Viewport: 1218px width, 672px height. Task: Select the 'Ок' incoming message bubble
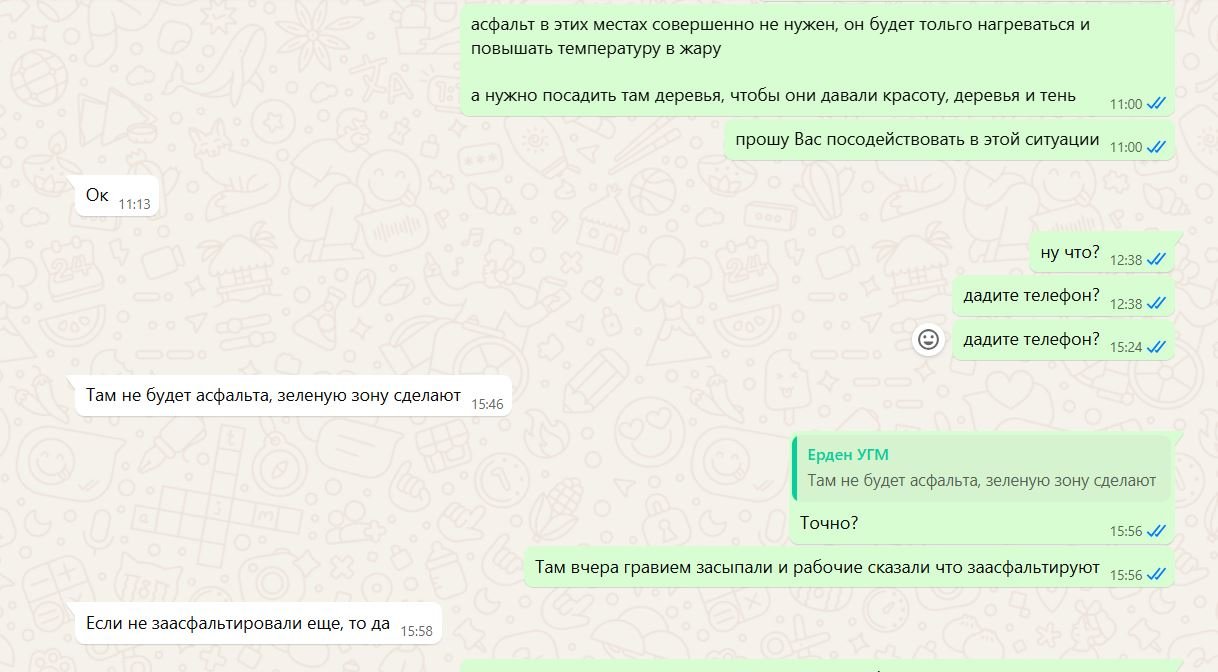coord(118,196)
